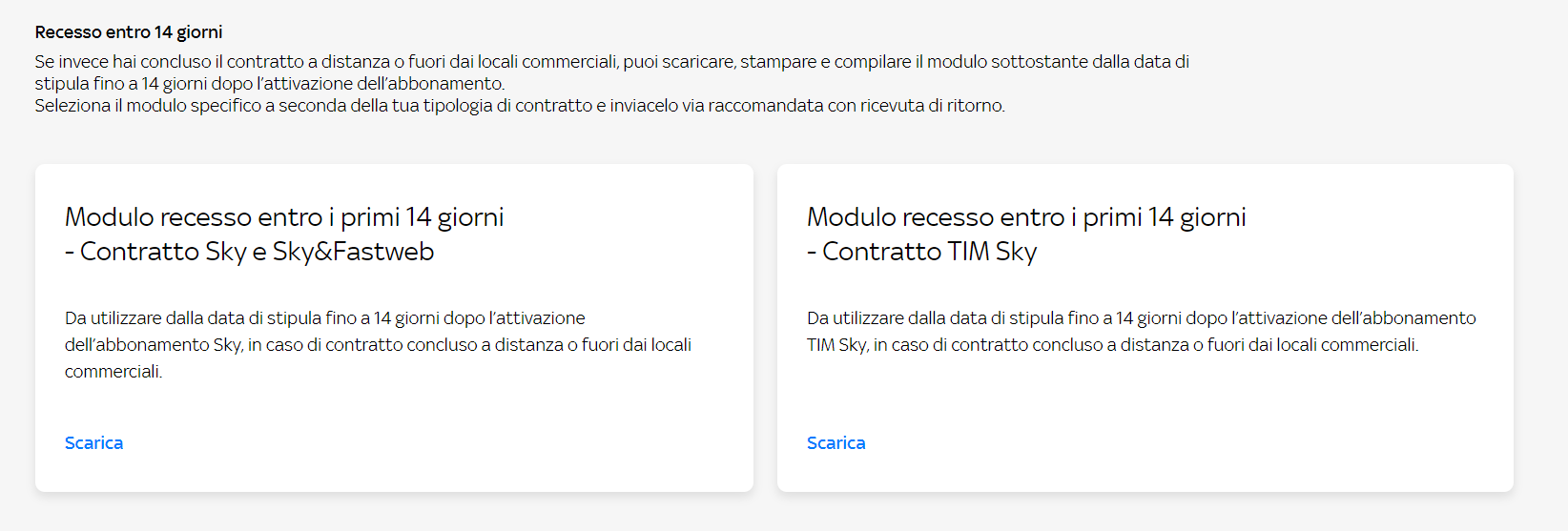The height and width of the screenshot is (531, 1568).
Task: Click "Modulo recesso" title line in the Sky&Fastweb card
Action: point(284,217)
